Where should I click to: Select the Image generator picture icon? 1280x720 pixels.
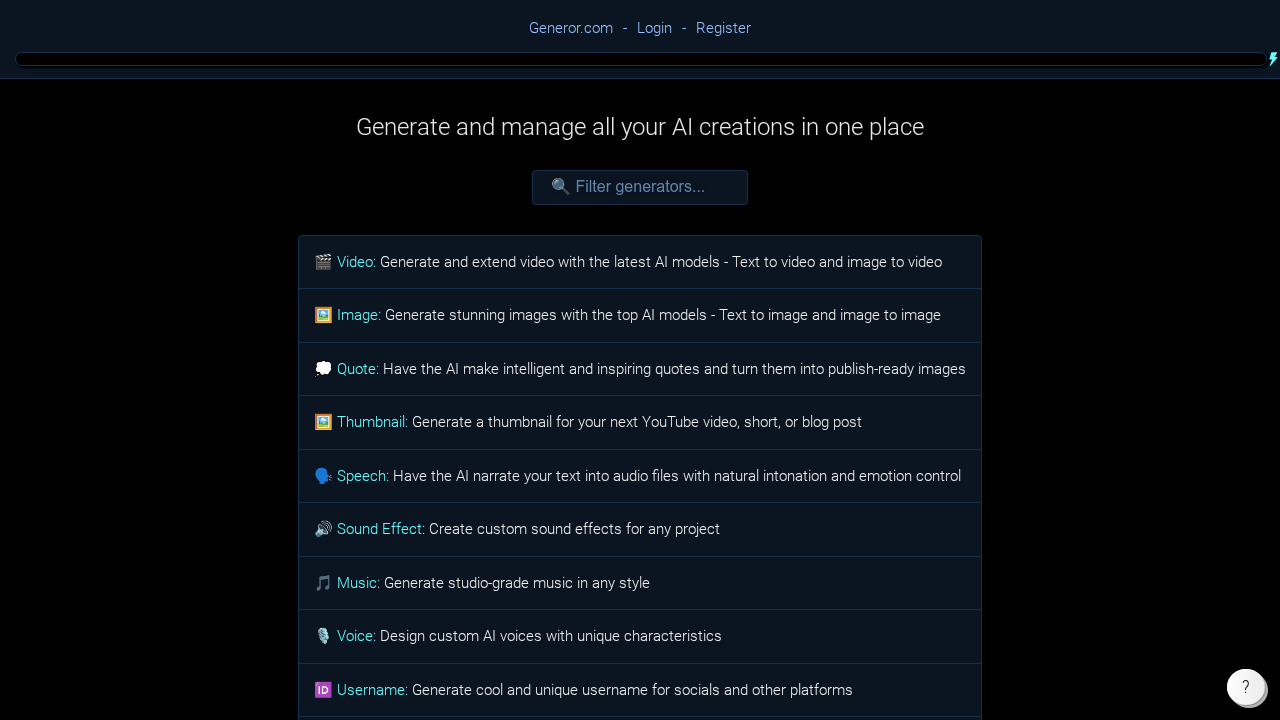pyautogui.click(x=323, y=315)
